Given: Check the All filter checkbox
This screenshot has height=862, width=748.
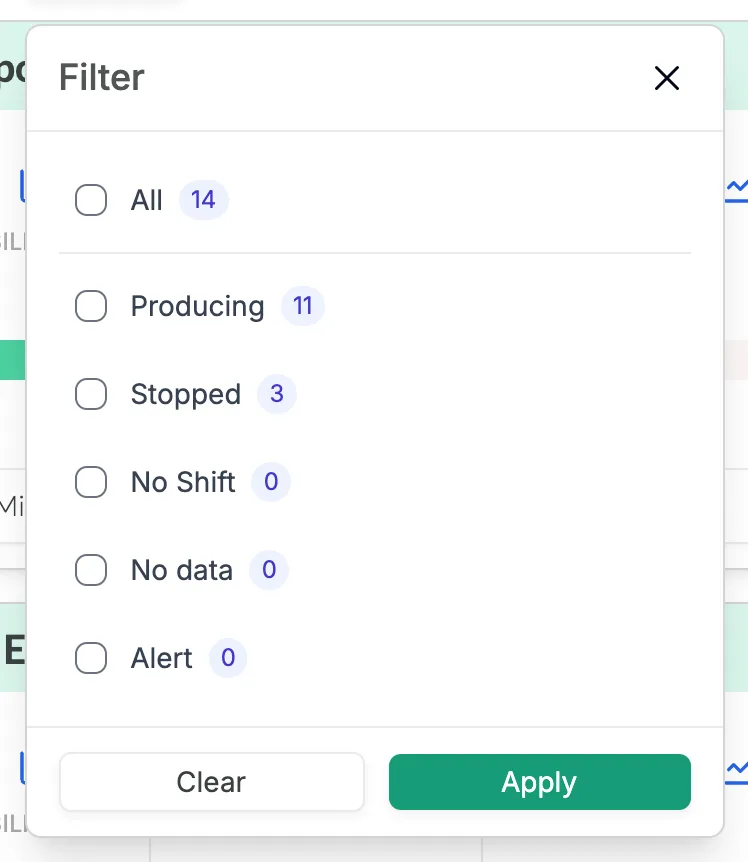Looking at the screenshot, I should [x=91, y=200].
